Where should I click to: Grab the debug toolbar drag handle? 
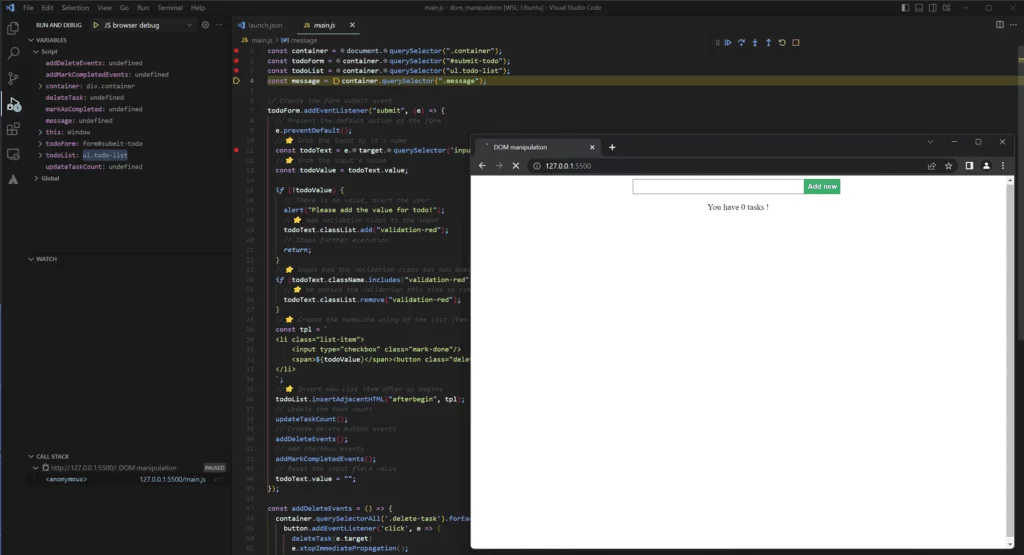pos(717,42)
